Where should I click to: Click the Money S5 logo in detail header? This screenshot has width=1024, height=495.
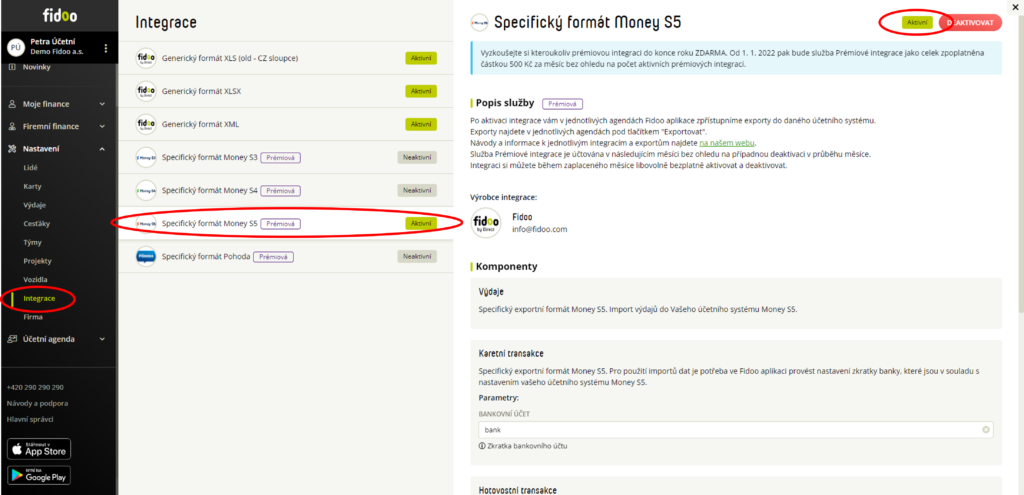tap(479, 22)
